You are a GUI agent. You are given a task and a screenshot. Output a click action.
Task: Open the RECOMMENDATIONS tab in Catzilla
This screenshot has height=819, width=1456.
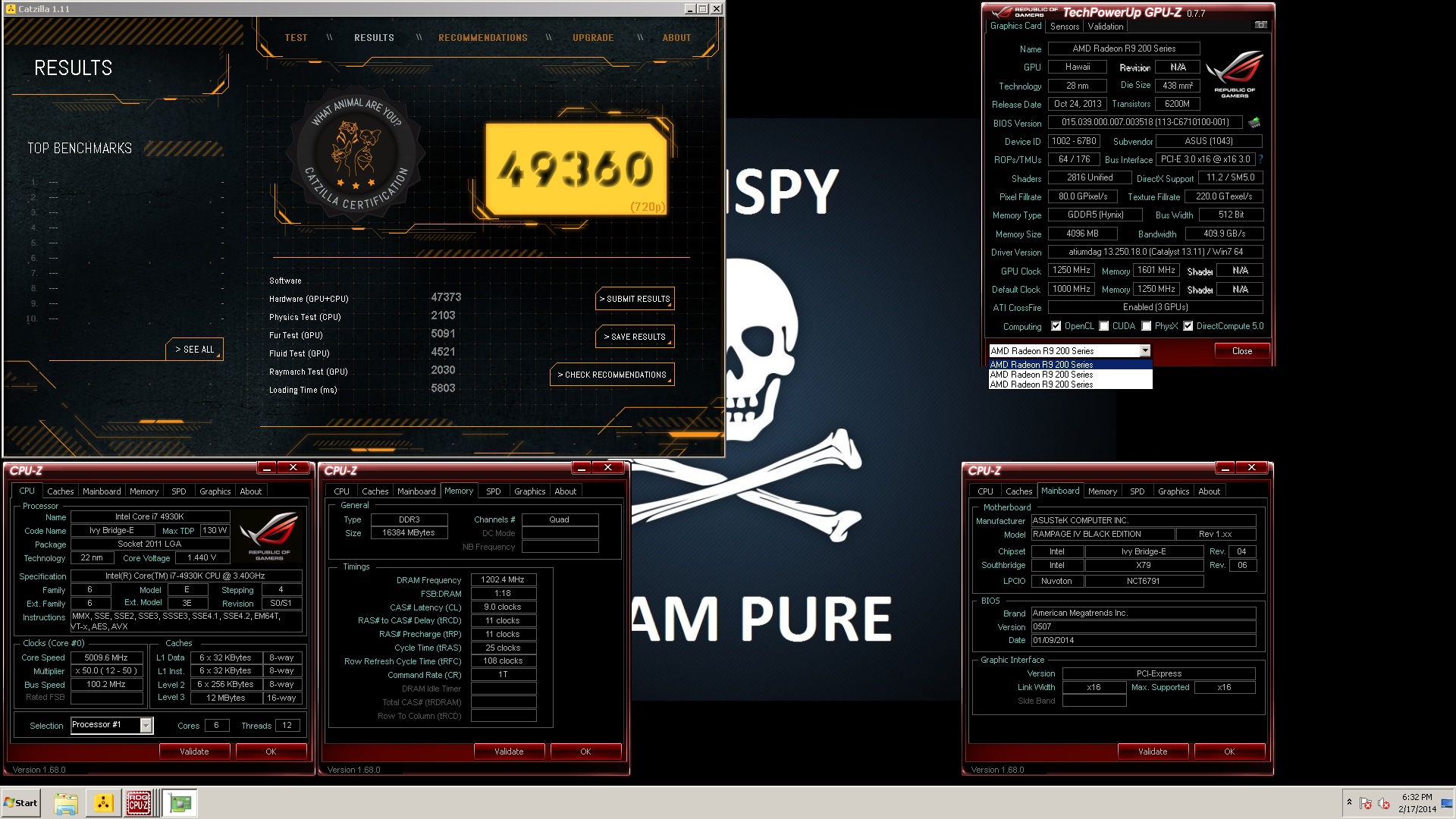[x=483, y=38]
